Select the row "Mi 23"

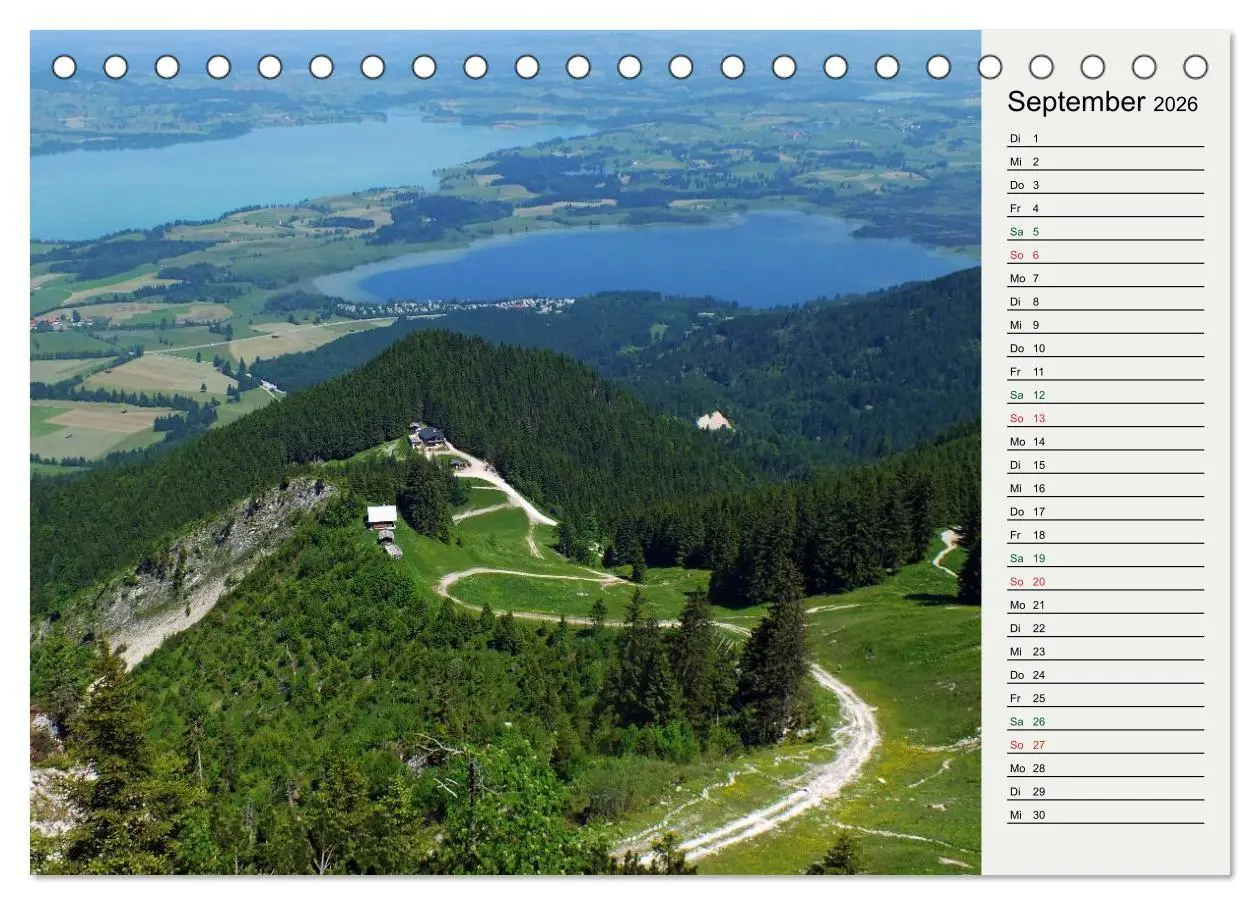(1105, 651)
